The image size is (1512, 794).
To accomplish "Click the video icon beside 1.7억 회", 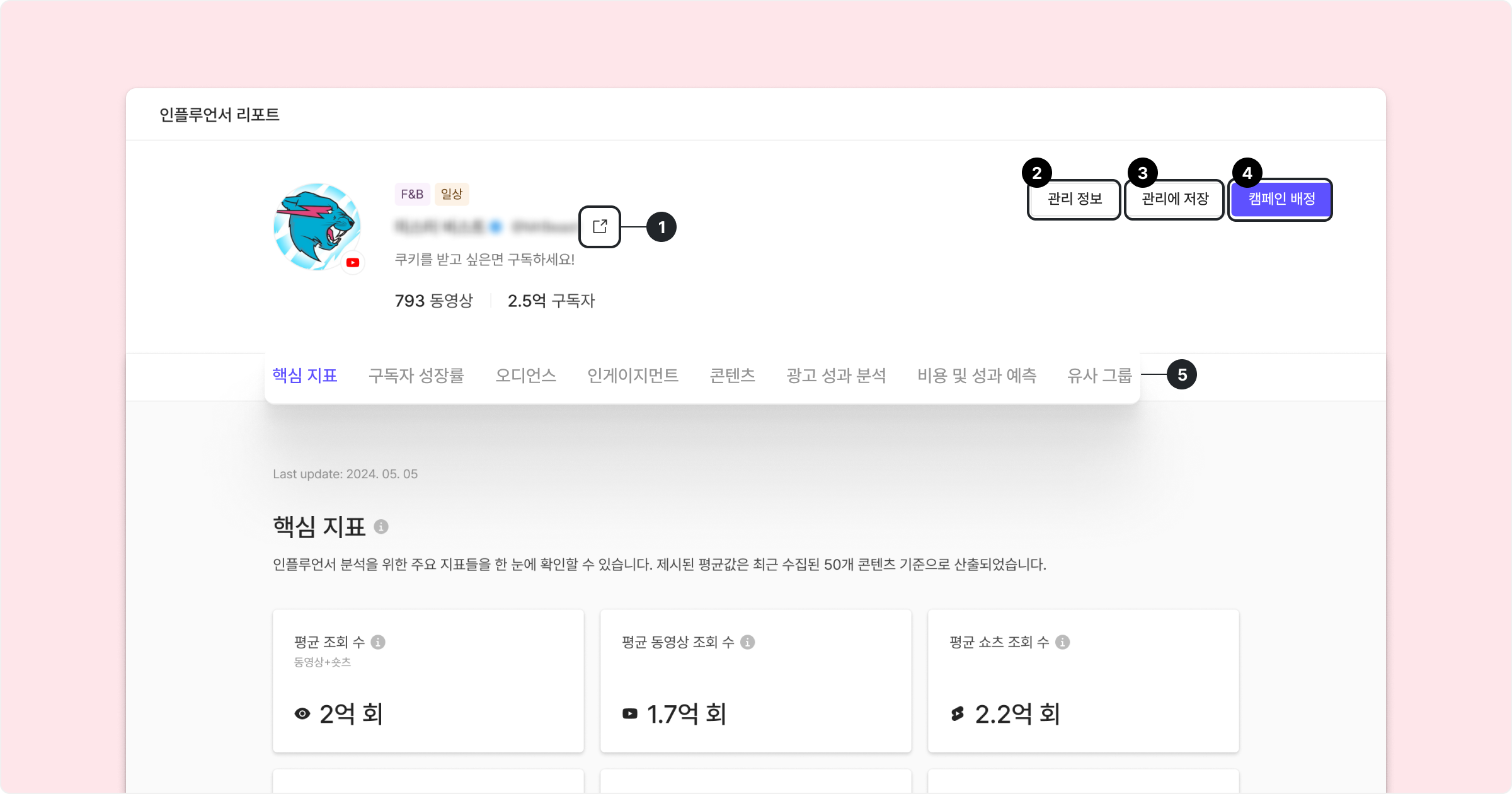I will pyautogui.click(x=630, y=714).
